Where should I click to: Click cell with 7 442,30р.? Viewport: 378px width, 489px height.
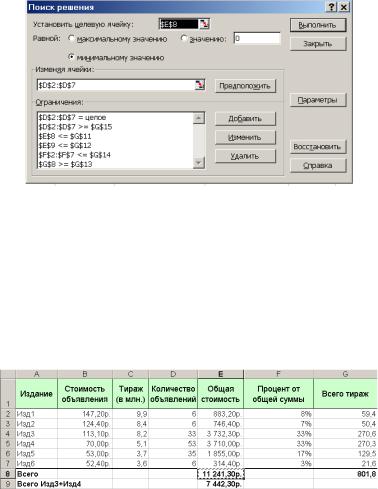pos(221,484)
